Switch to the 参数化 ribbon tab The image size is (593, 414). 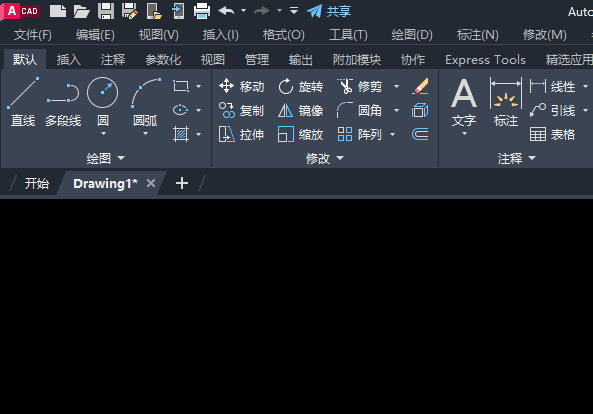point(163,59)
